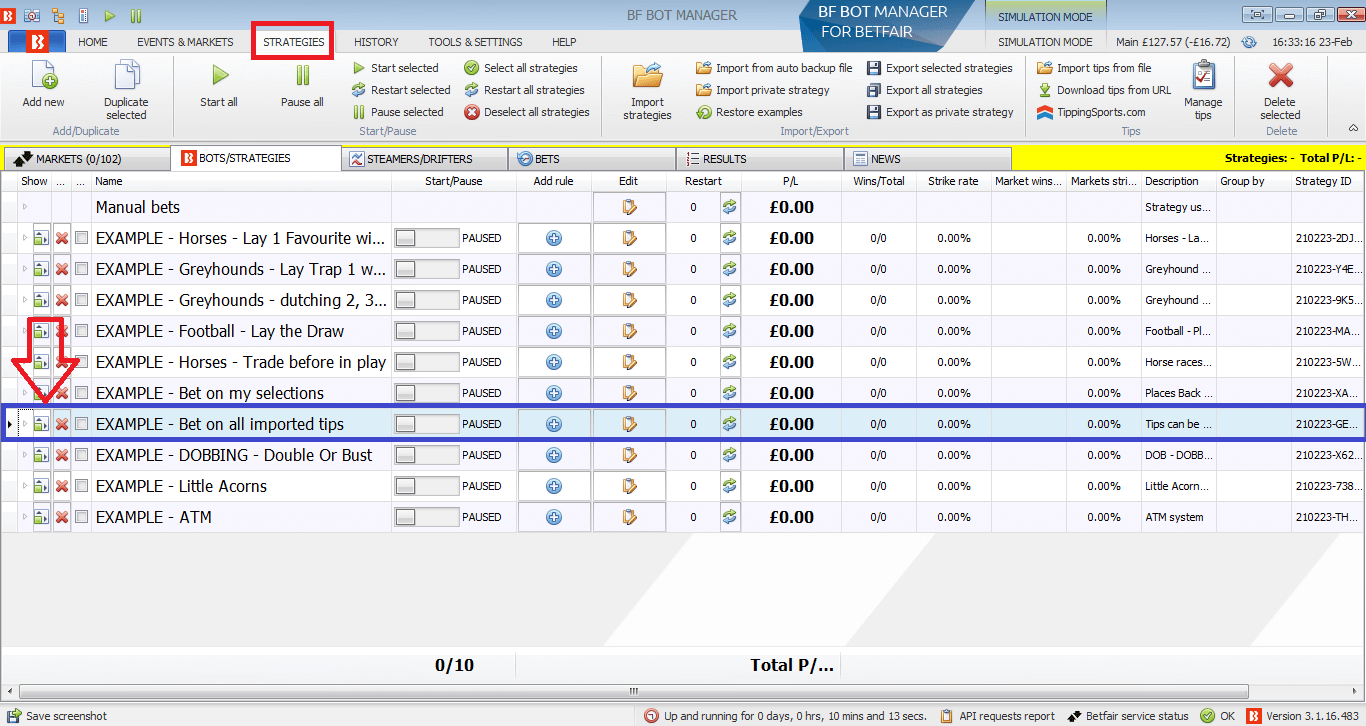Open EVENTS & MARKETS ribbon tab
Viewport: 1366px width, 726px height.
[185, 42]
